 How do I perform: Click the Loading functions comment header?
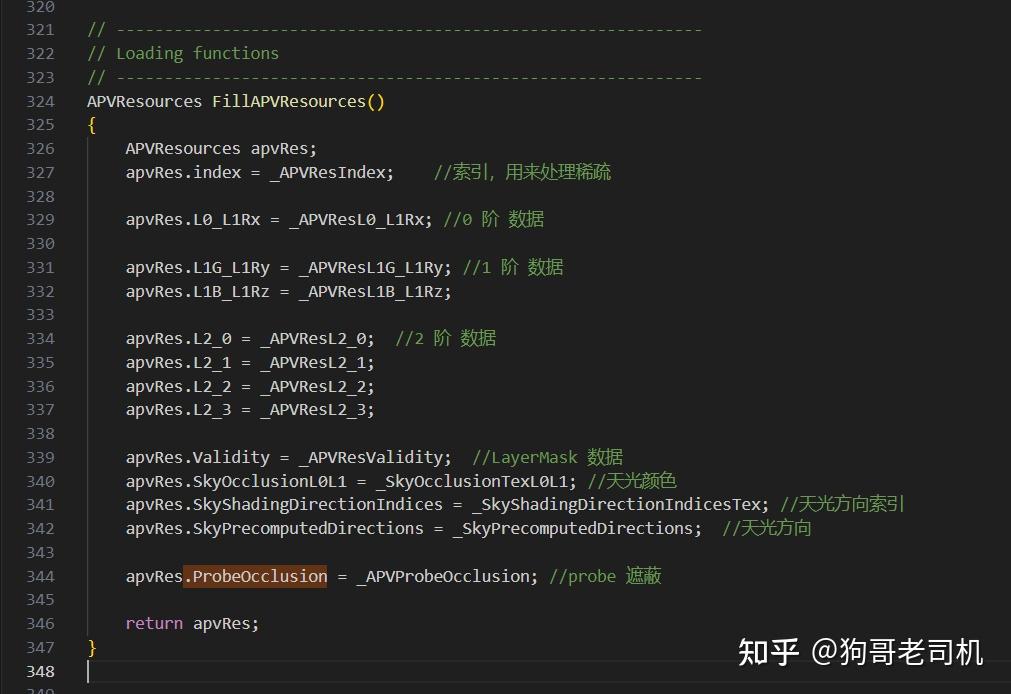click(182, 53)
